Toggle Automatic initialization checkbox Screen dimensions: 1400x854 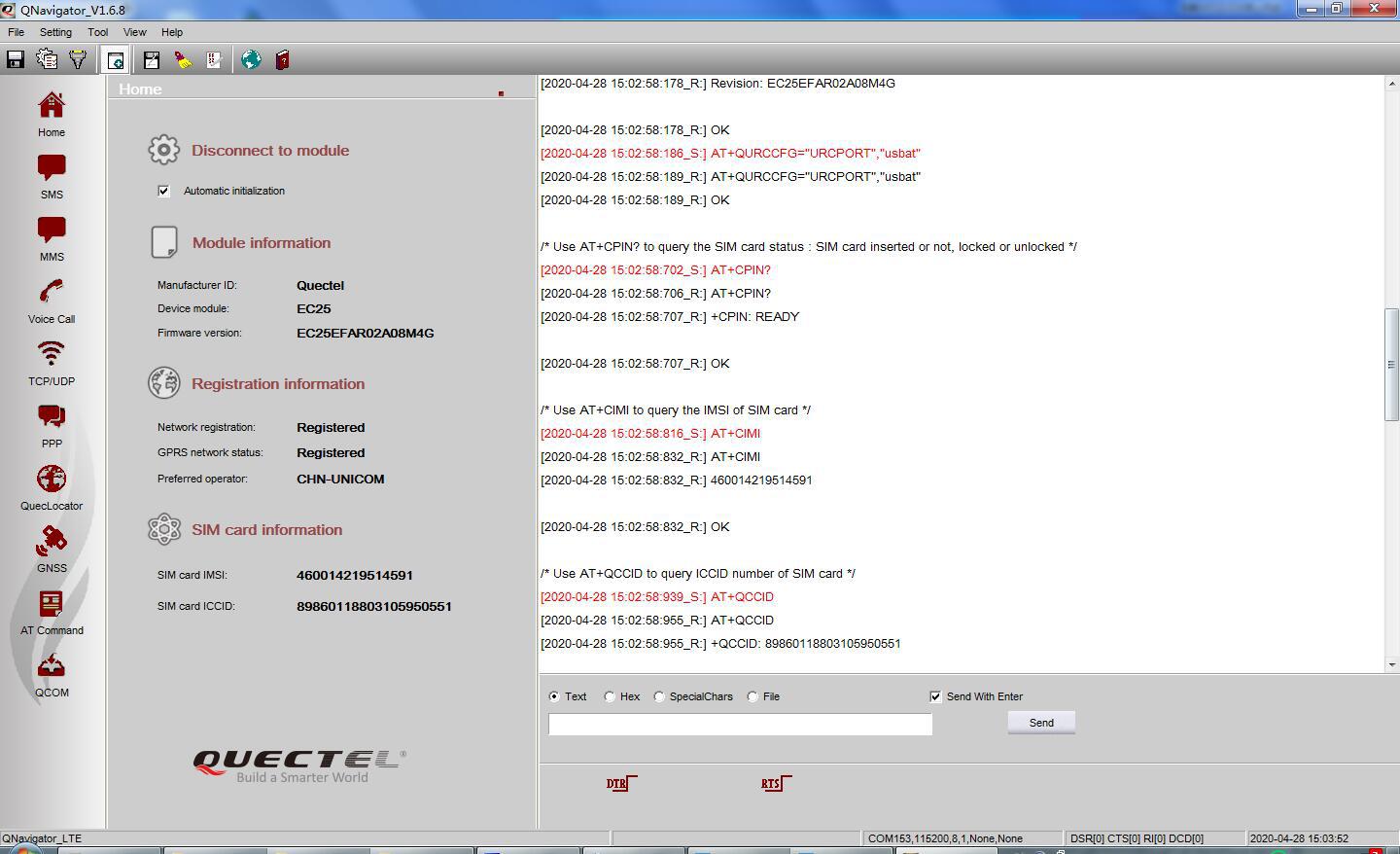pyautogui.click(x=163, y=191)
